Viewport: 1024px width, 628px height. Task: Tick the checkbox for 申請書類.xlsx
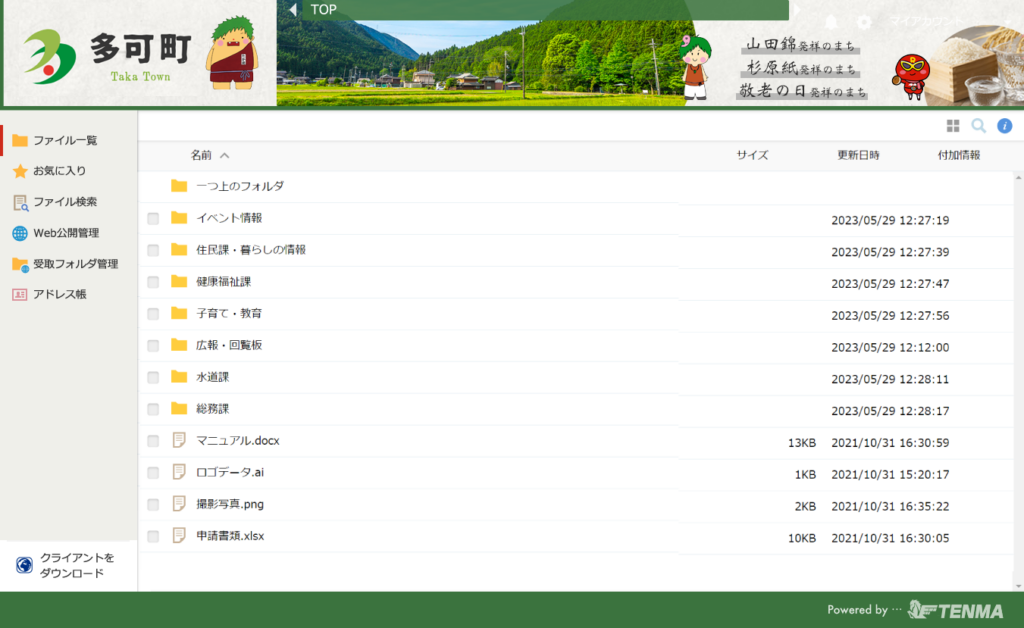153,537
